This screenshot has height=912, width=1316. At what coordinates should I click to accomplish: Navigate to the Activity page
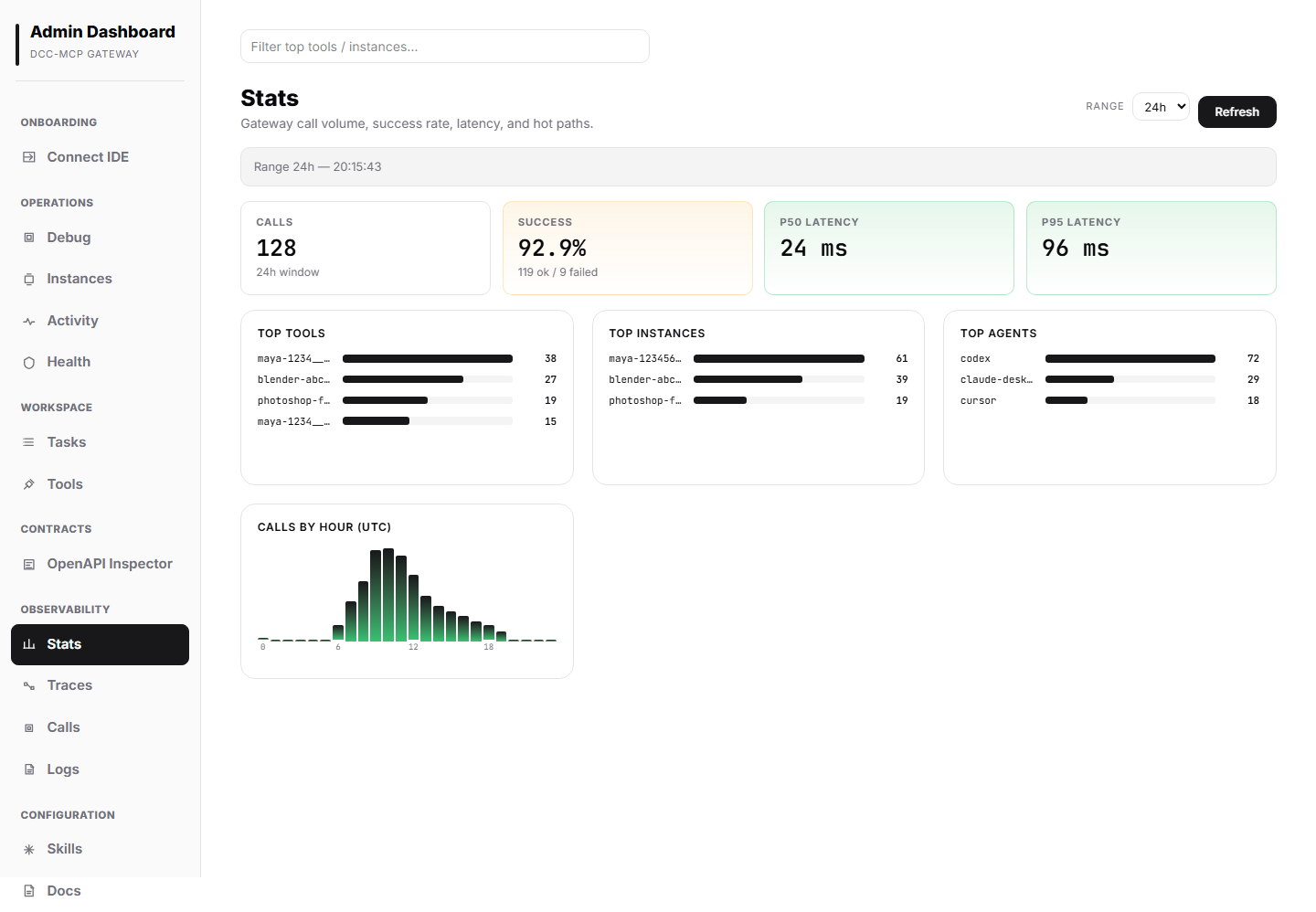[x=100, y=321]
